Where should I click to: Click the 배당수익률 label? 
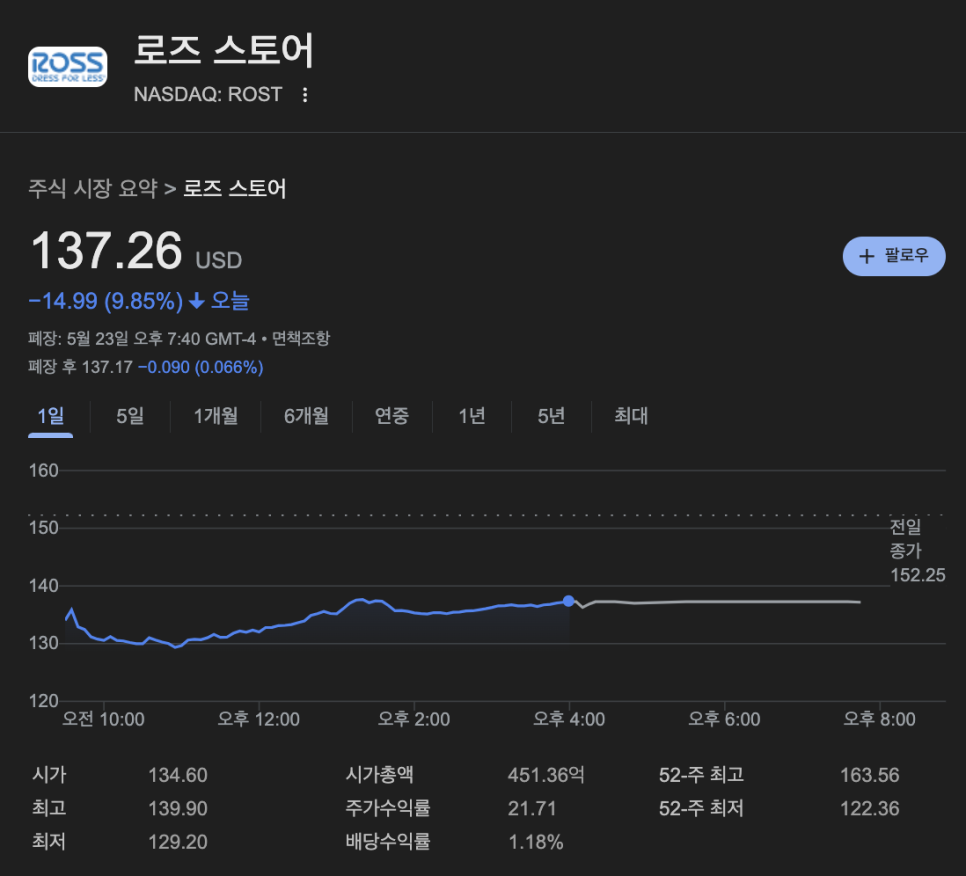tap(388, 842)
